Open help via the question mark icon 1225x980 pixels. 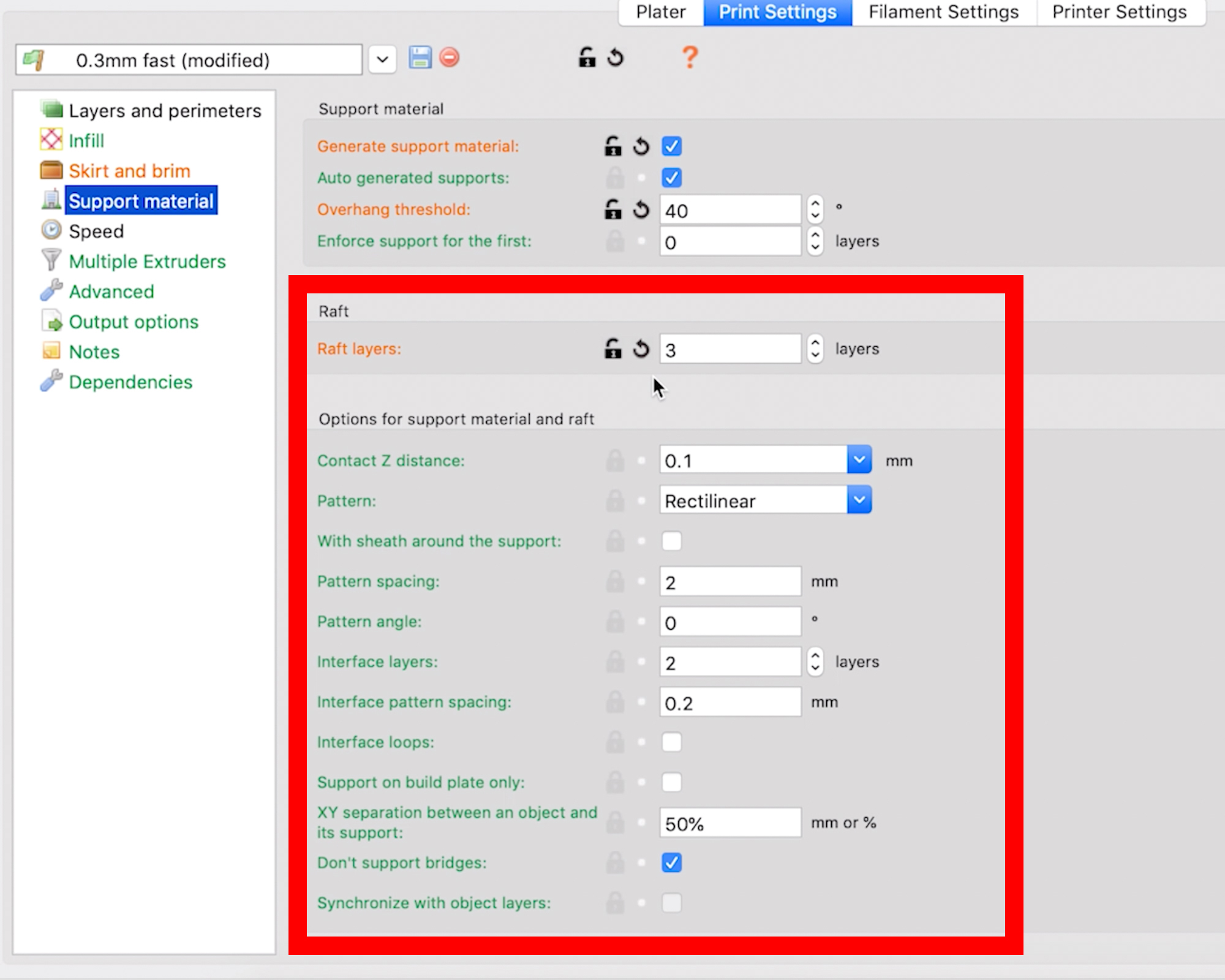coord(690,58)
